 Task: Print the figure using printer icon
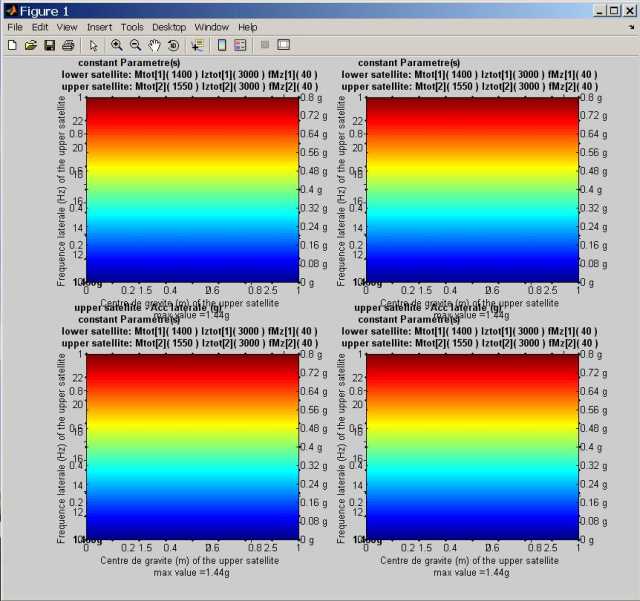[67, 45]
